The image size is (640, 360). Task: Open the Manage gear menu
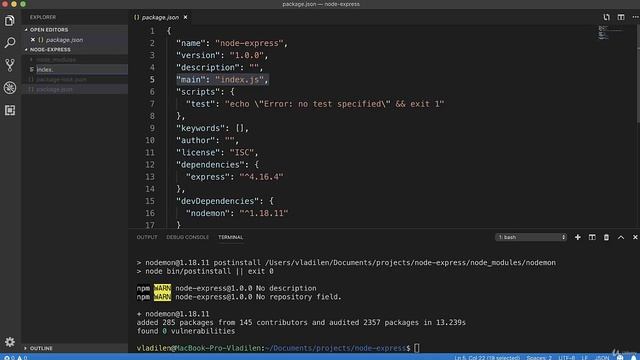tap(10, 342)
